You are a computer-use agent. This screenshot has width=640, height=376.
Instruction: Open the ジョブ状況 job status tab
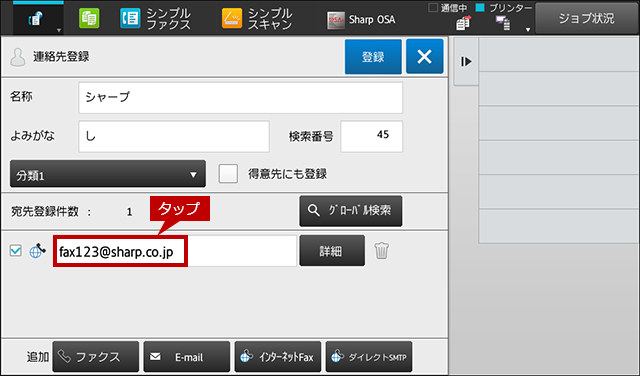[x=587, y=18]
